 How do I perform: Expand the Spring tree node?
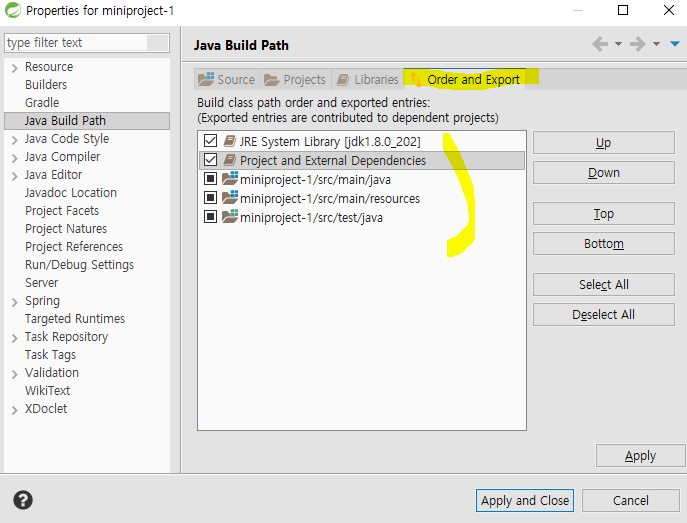(x=14, y=302)
